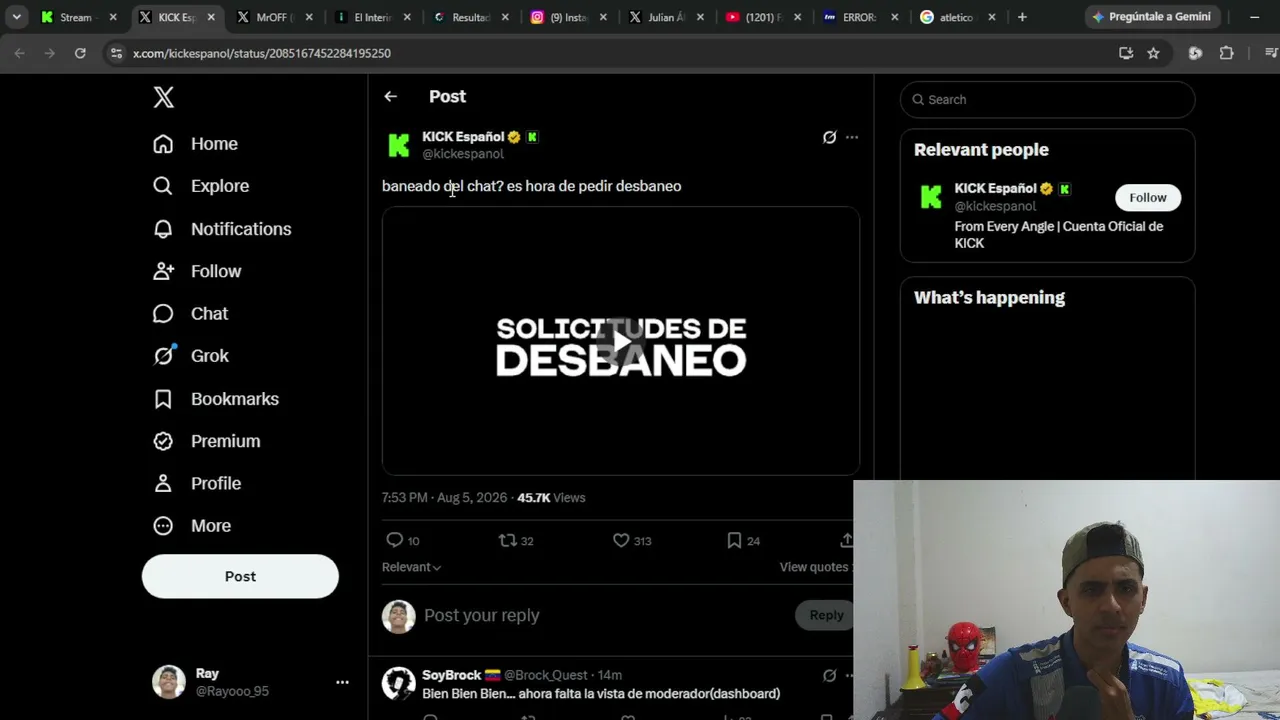1280x720 pixels.
Task: Click the browser address bar URL
Action: (262, 53)
